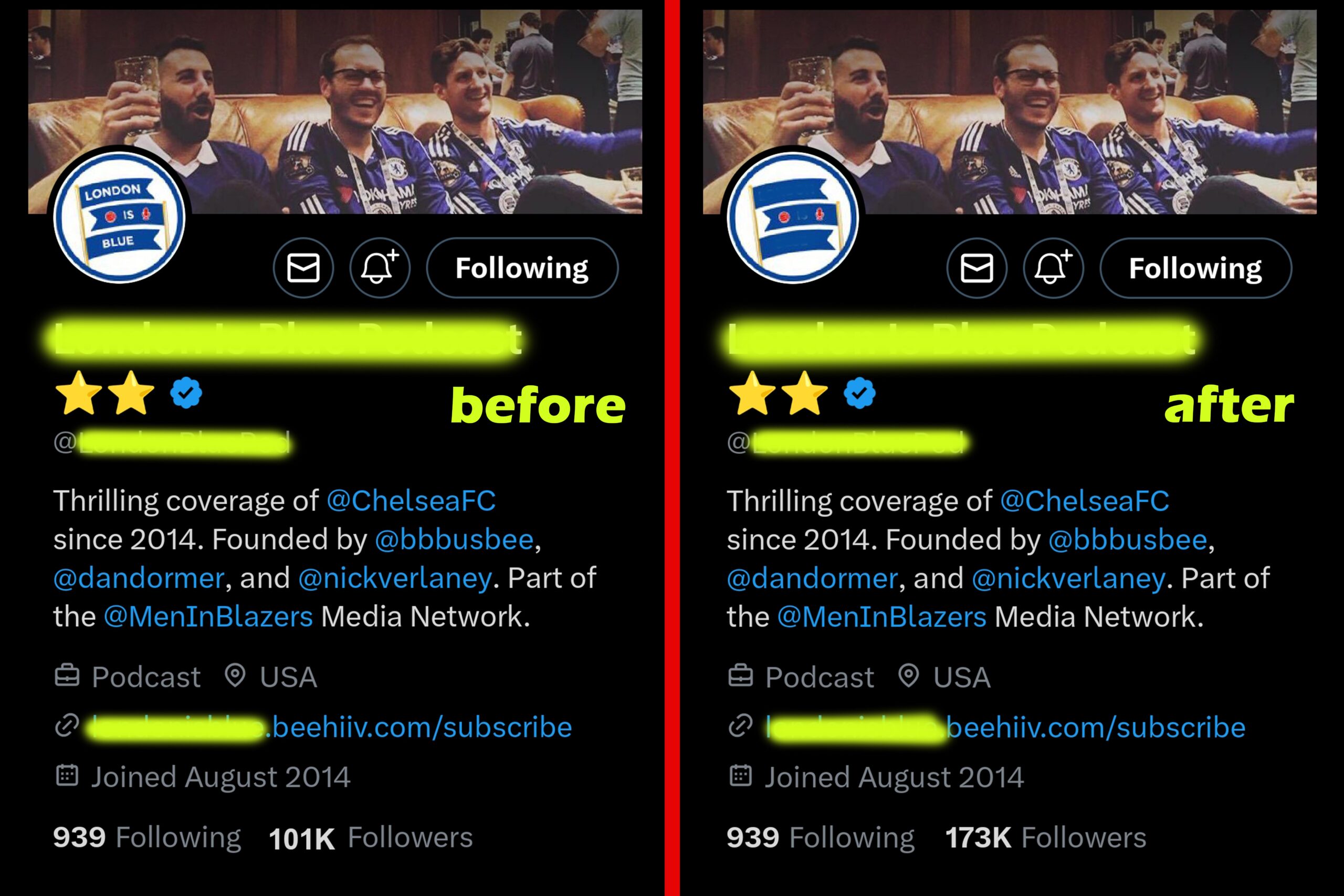
Task: Click blank flag avatar in after panel
Action: point(793,217)
